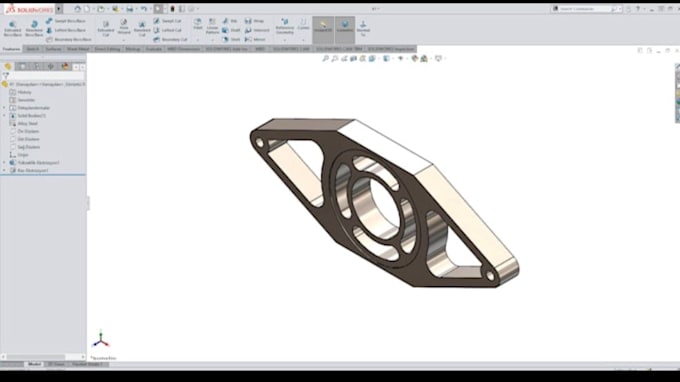Screen dimensions: 680x382
Task: Open the dropdown under Linear Pattern
Action: 212,40
